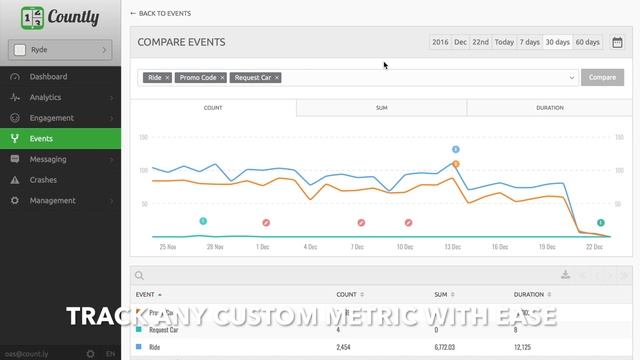
Task: Go back to events list
Action: pyautogui.click(x=160, y=13)
